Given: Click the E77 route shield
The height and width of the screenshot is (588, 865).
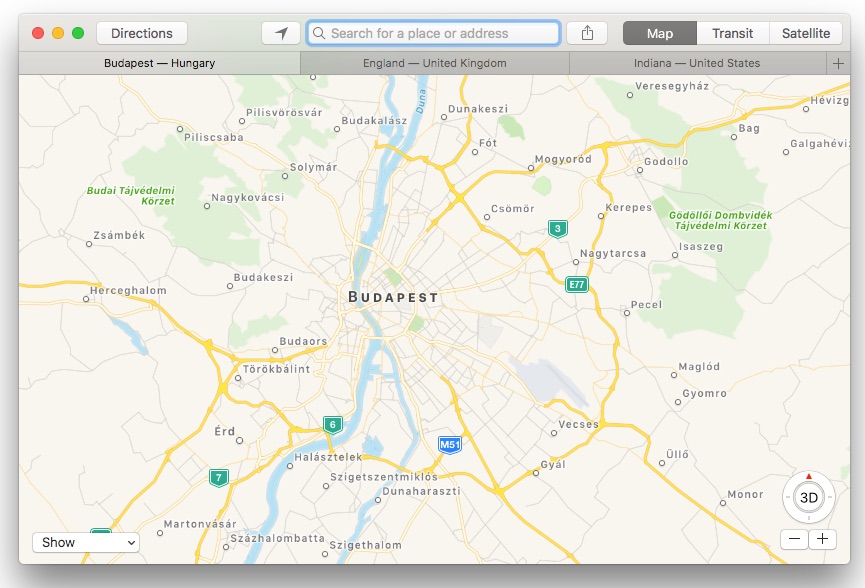Looking at the screenshot, I should tap(576, 284).
